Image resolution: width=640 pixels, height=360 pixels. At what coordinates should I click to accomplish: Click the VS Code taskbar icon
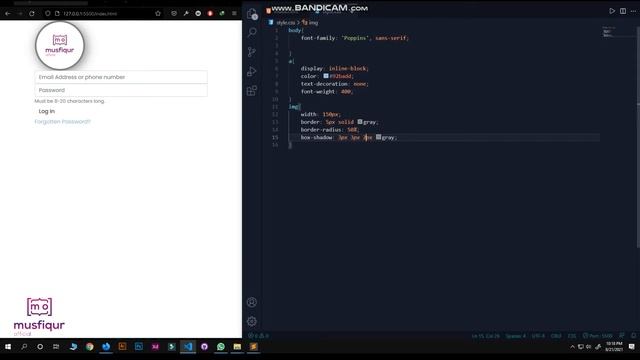click(188, 347)
